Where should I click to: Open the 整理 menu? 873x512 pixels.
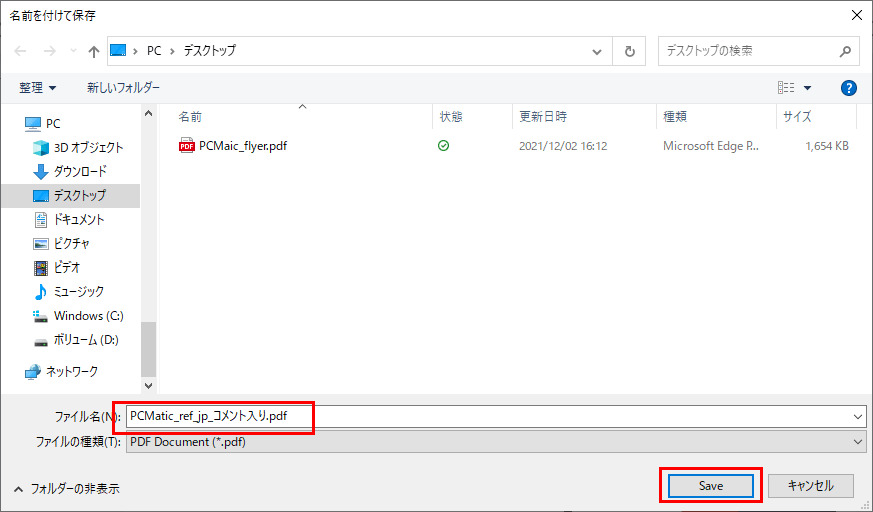click(x=38, y=88)
